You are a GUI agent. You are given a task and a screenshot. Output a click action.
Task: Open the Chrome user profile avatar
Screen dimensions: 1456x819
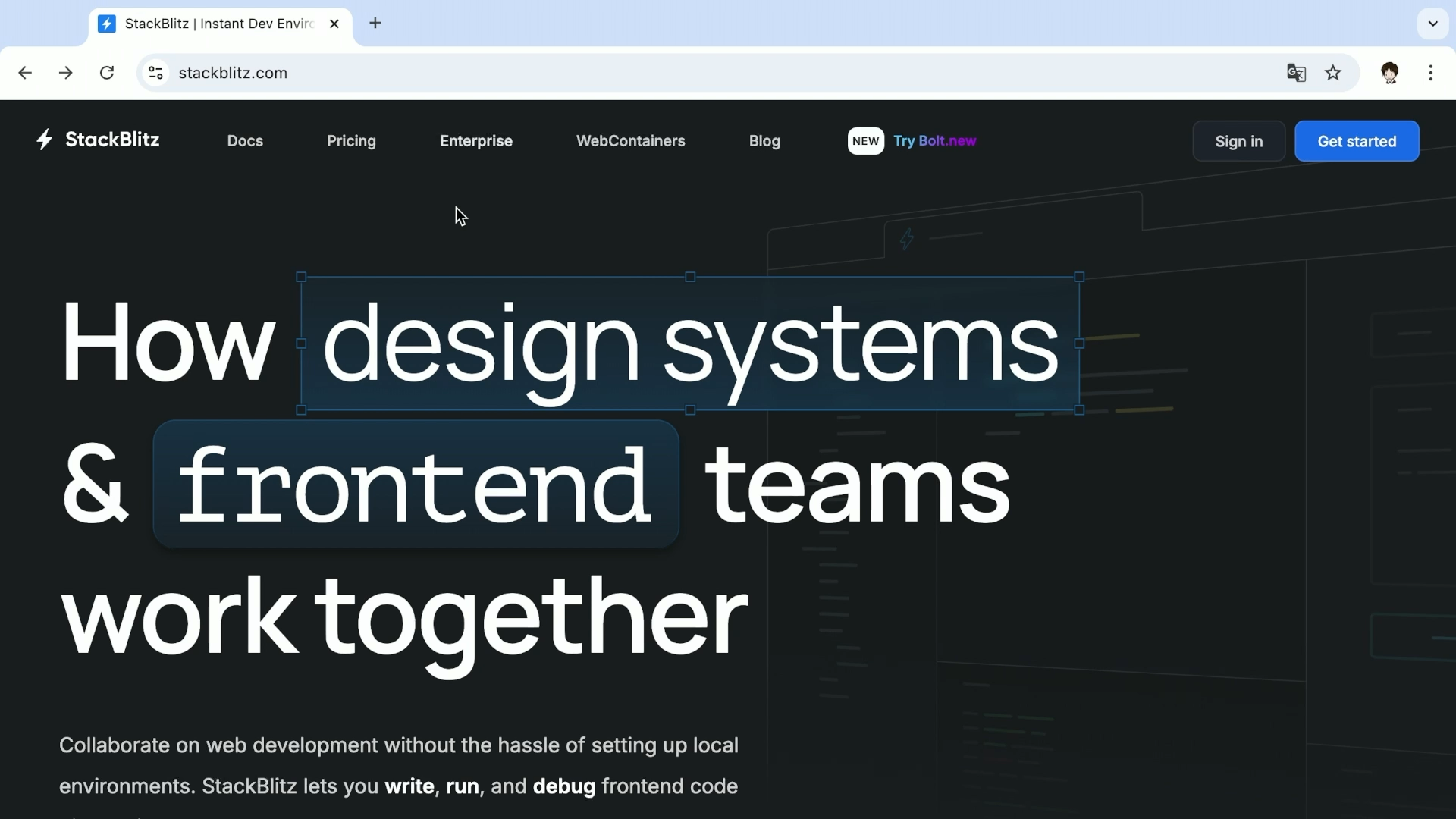[1391, 73]
